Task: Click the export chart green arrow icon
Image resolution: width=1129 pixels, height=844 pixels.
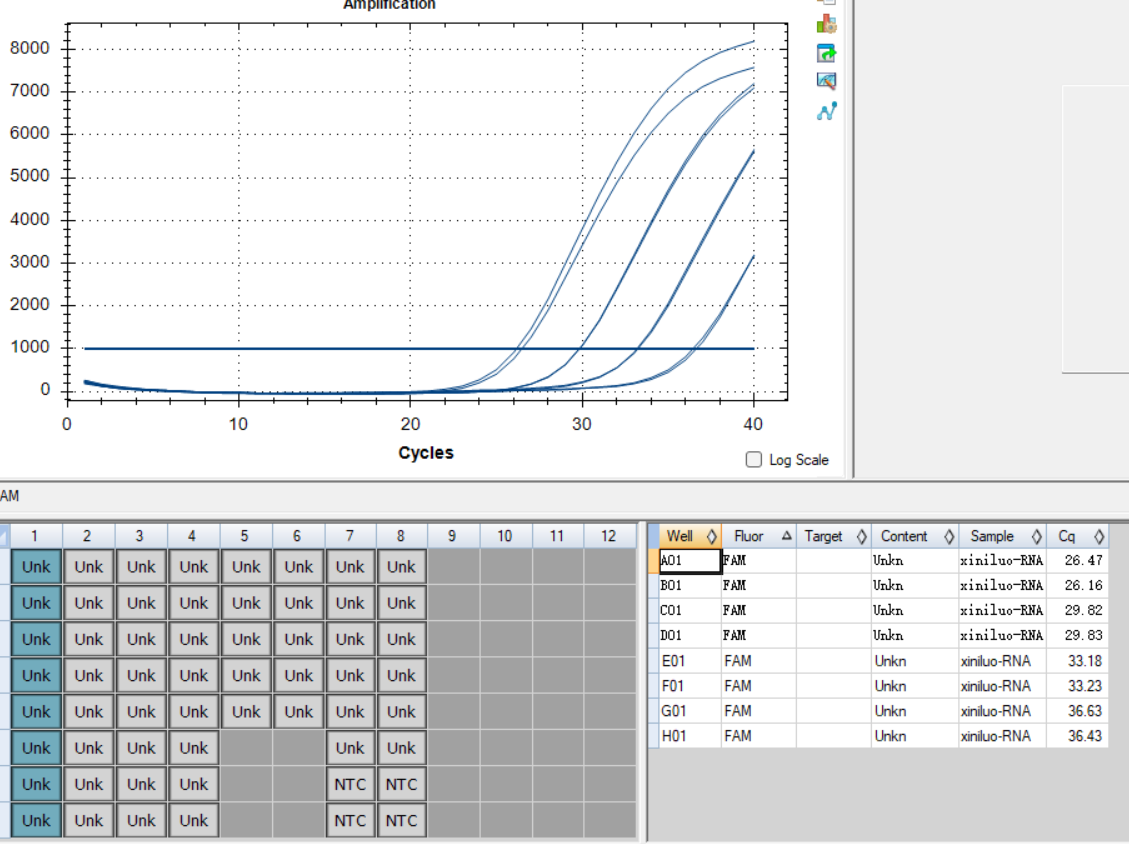Action: coord(827,53)
